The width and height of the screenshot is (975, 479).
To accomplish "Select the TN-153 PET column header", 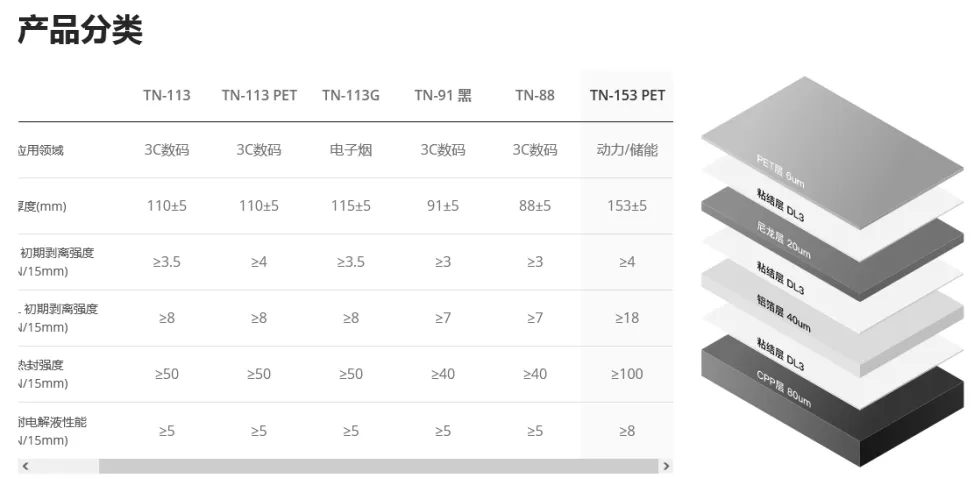I will (x=627, y=95).
